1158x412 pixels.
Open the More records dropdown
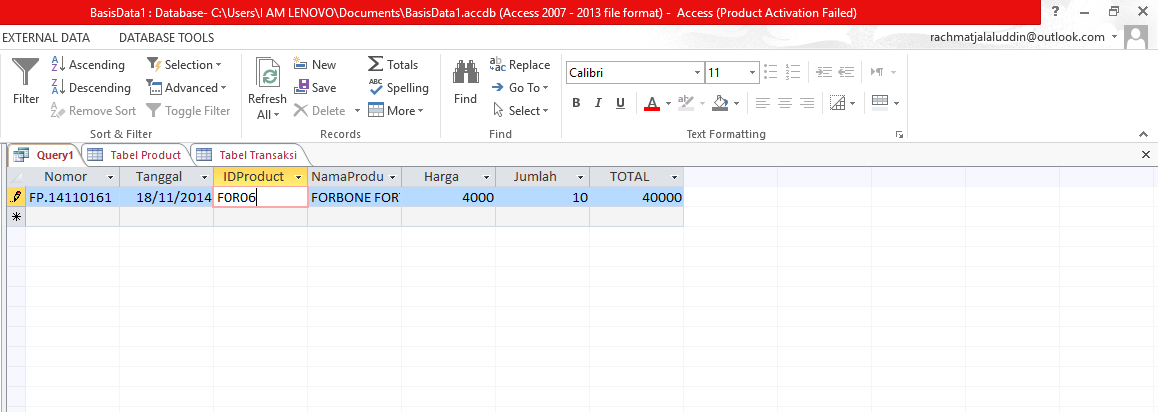tap(395, 111)
